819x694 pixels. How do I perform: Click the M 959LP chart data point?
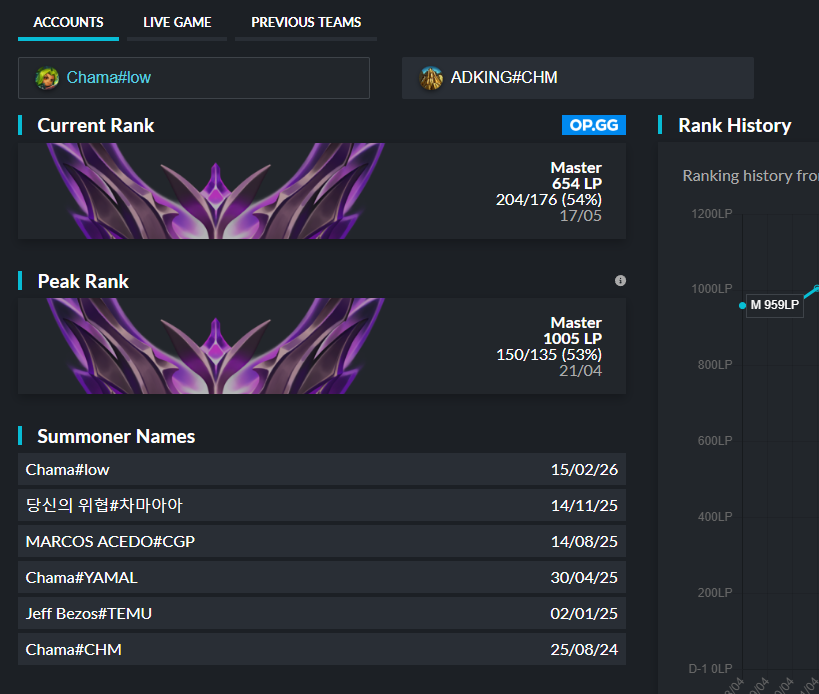coord(742,305)
